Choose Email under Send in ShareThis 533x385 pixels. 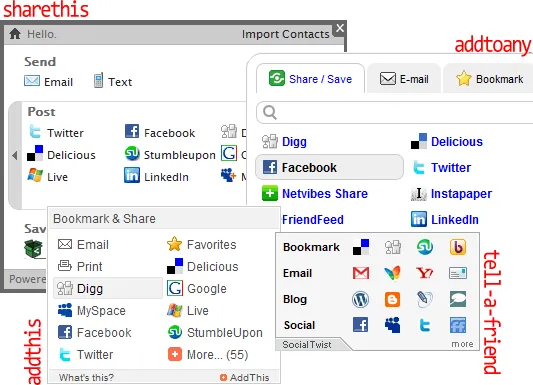tap(49, 82)
